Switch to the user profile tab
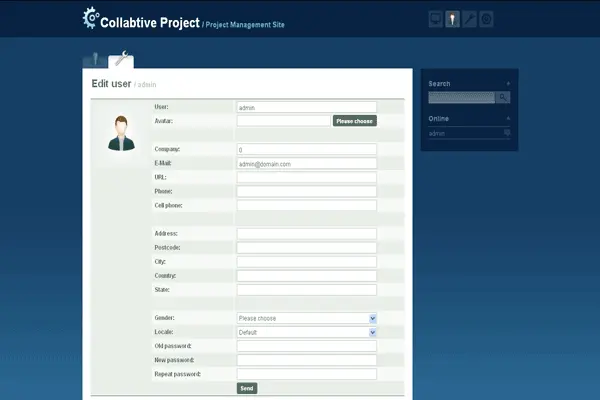 point(95,60)
